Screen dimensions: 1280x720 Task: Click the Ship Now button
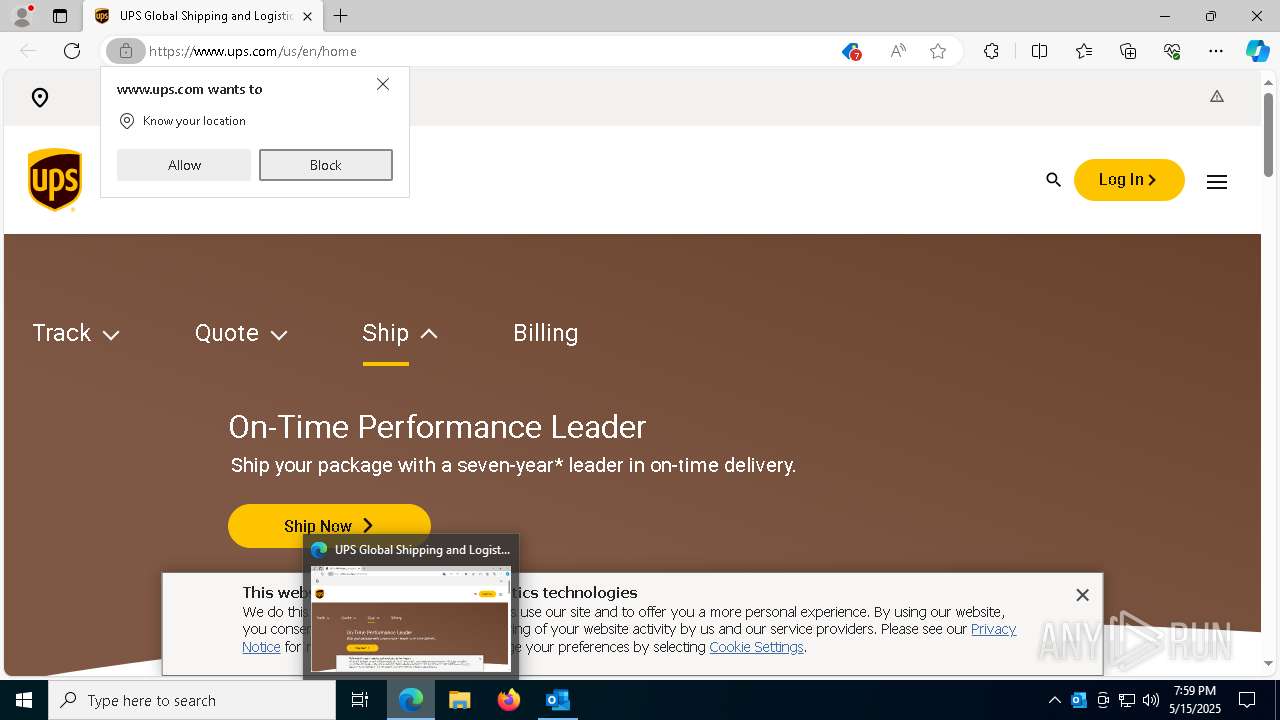point(329,525)
